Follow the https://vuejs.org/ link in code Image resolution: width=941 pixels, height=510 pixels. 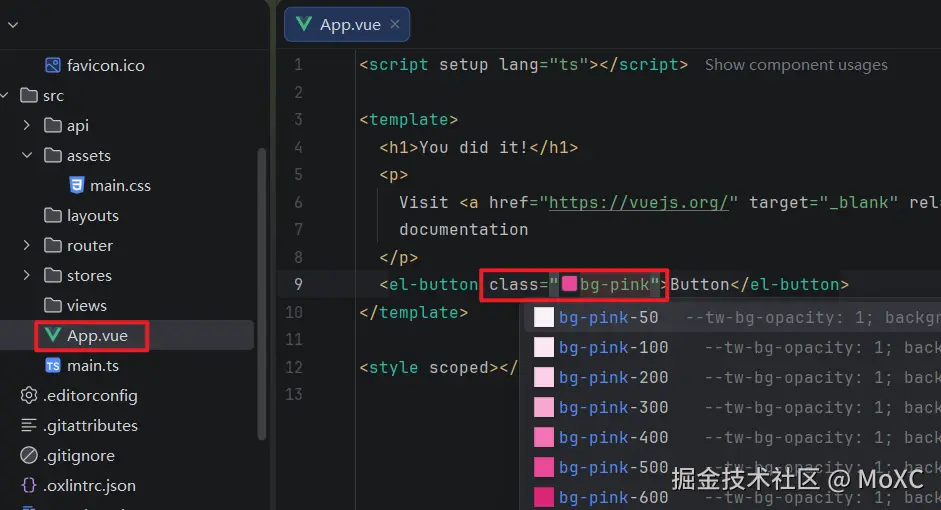click(x=639, y=202)
